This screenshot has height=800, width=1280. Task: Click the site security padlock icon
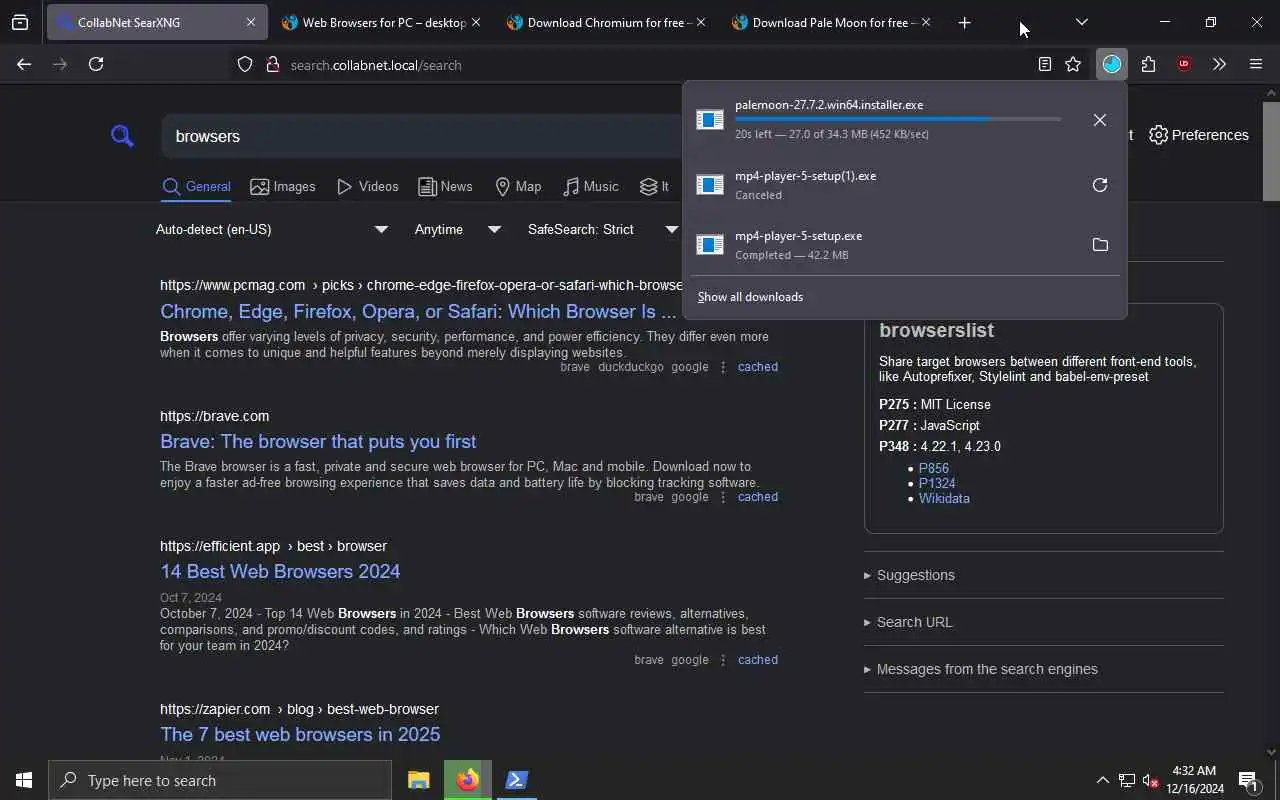[272, 65]
